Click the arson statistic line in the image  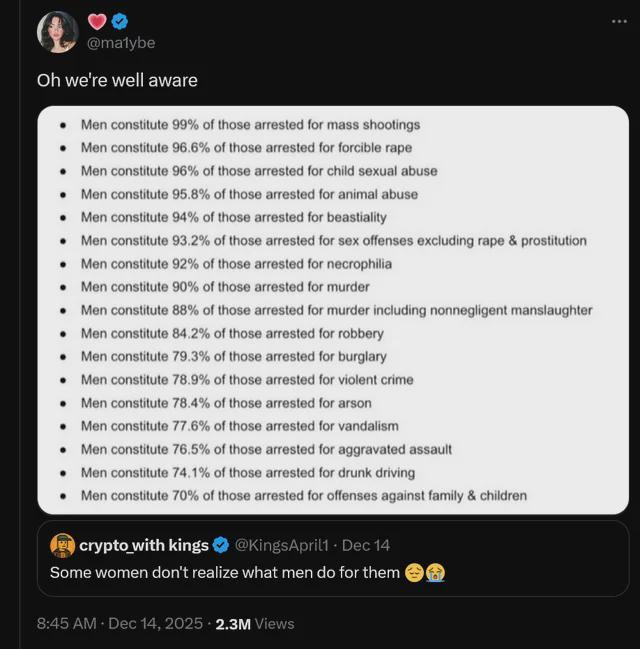pos(226,403)
